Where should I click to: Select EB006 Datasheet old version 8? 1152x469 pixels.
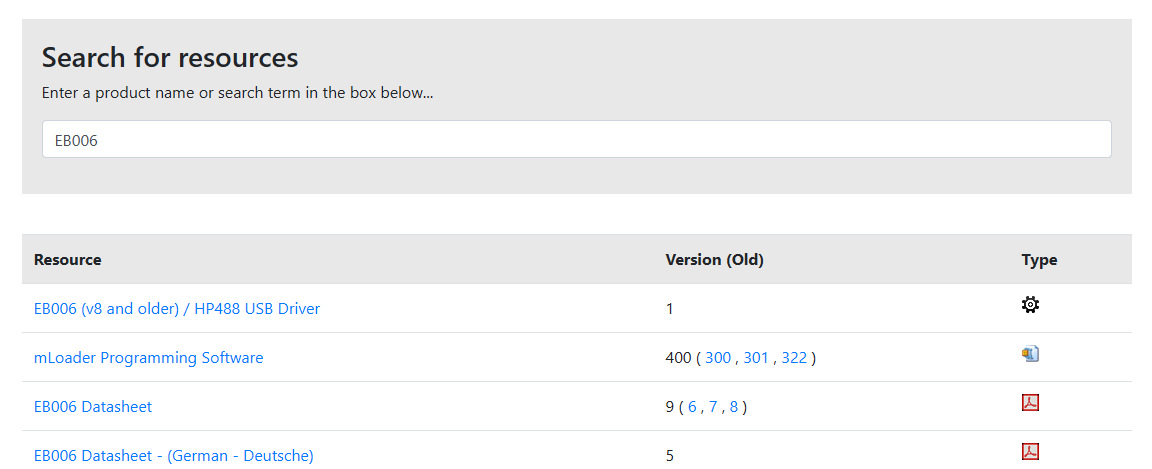(x=733, y=407)
